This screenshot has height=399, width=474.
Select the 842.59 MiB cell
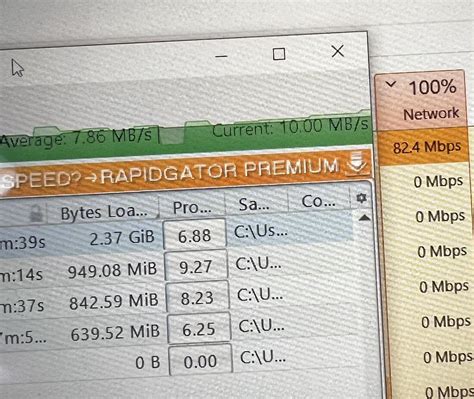113,302
